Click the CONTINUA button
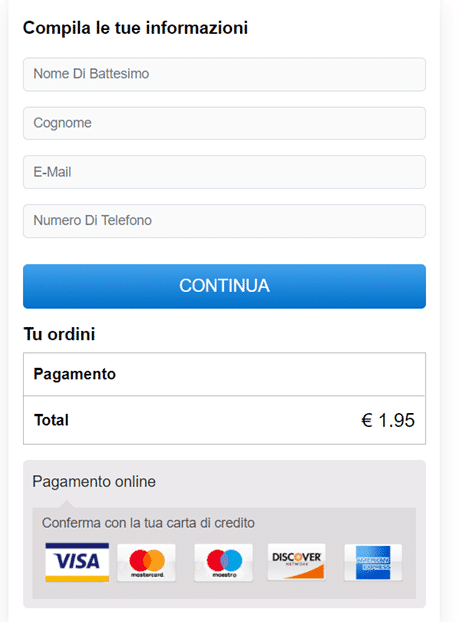459x622 pixels. [225, 286]
